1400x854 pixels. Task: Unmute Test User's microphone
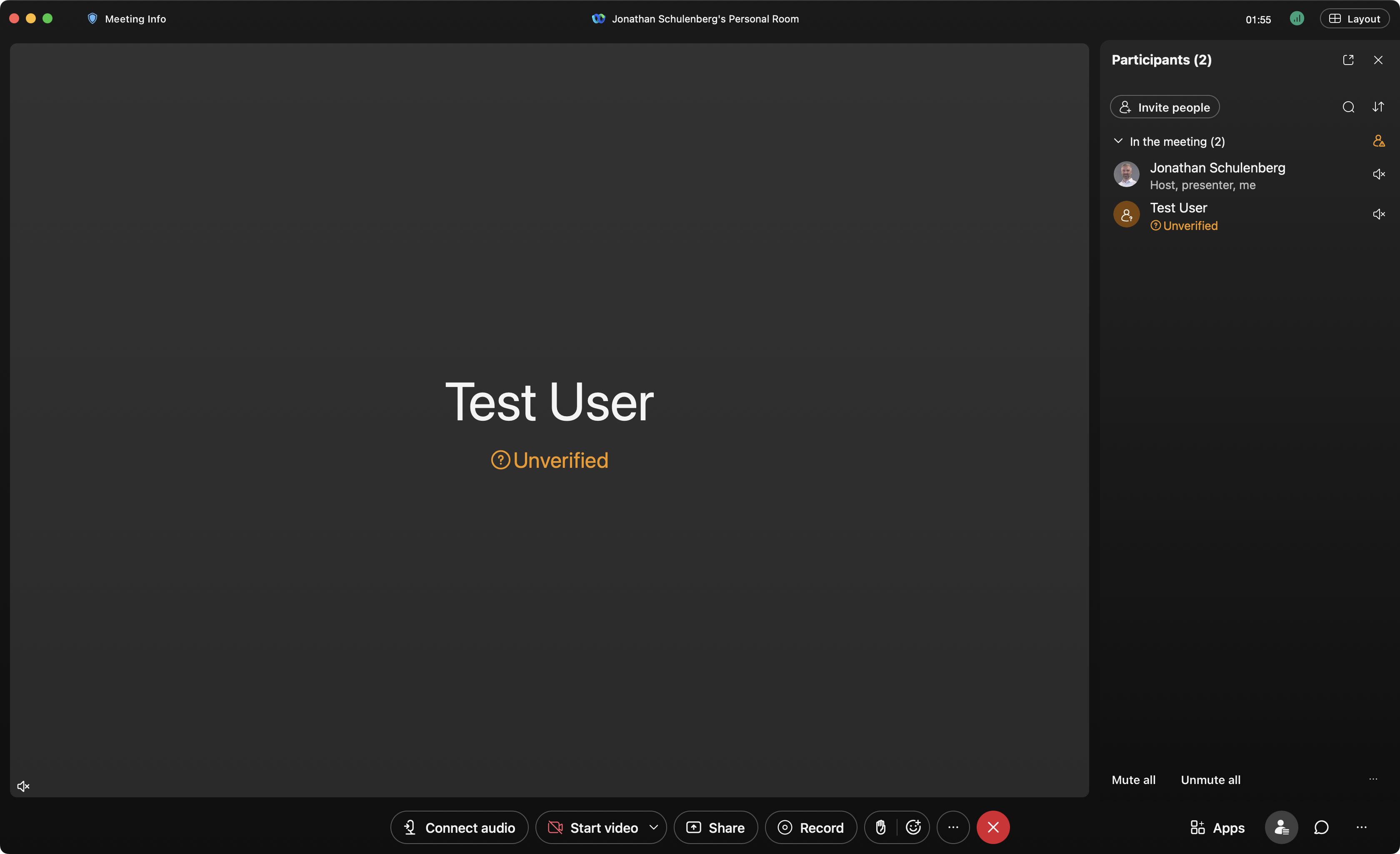tap(1380, 214)
